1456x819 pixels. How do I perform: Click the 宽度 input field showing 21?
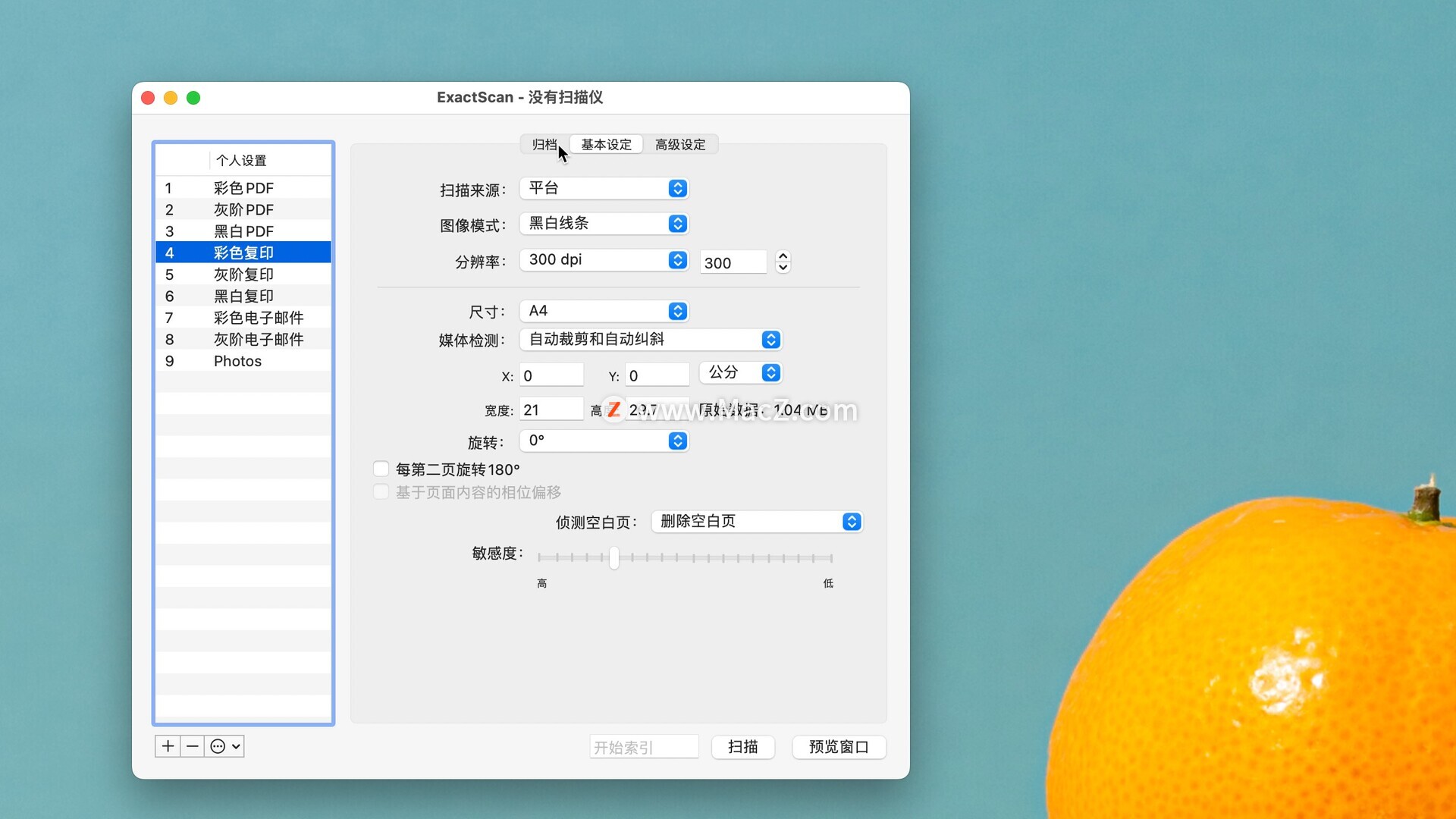click(551, 409)
